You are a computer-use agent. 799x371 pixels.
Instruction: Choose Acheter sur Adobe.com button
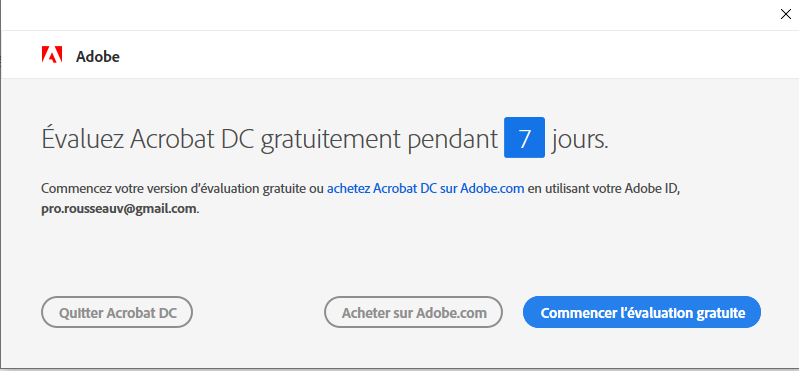tap(414, 312)
